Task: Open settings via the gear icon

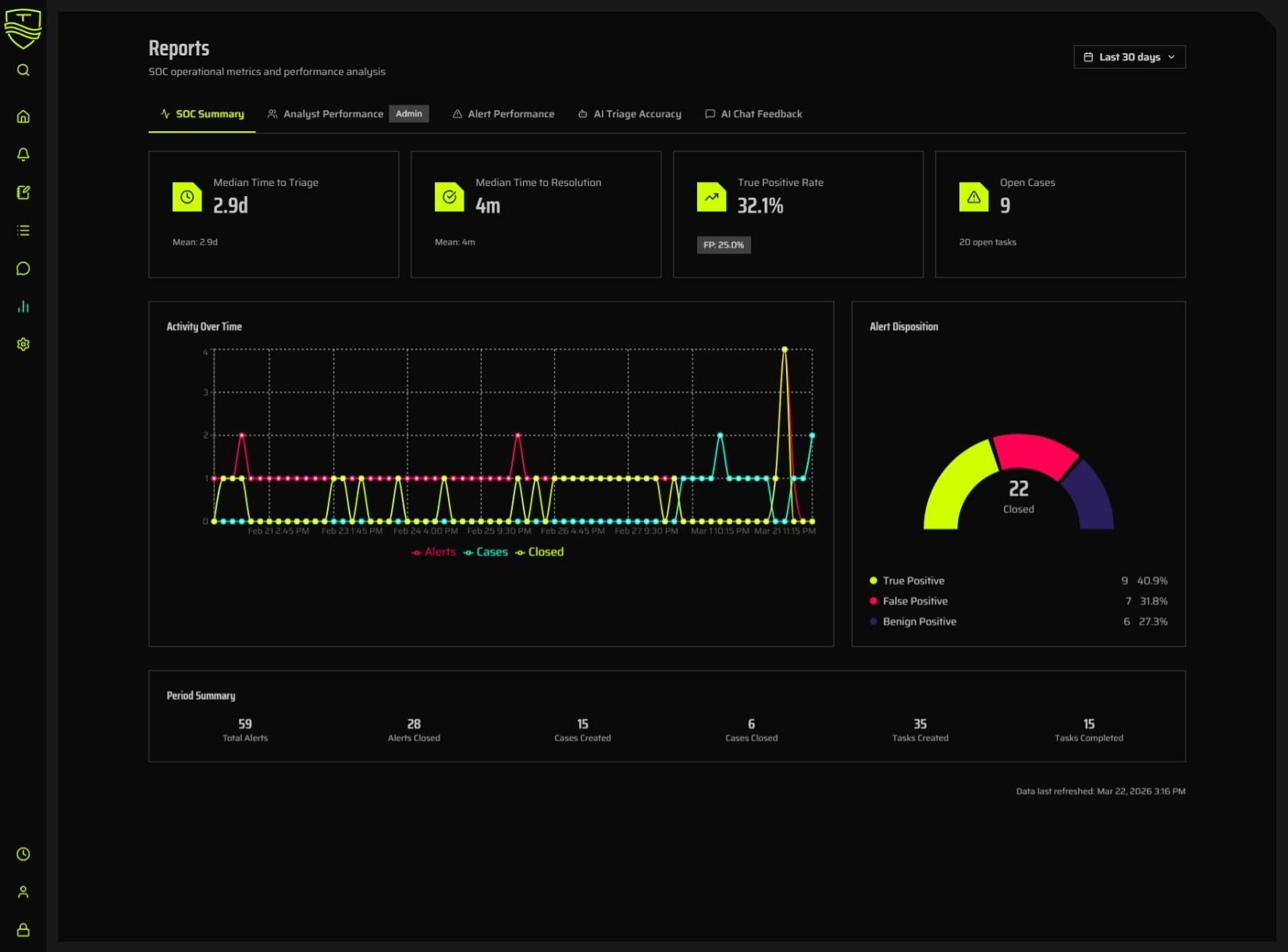Action: 23,344
